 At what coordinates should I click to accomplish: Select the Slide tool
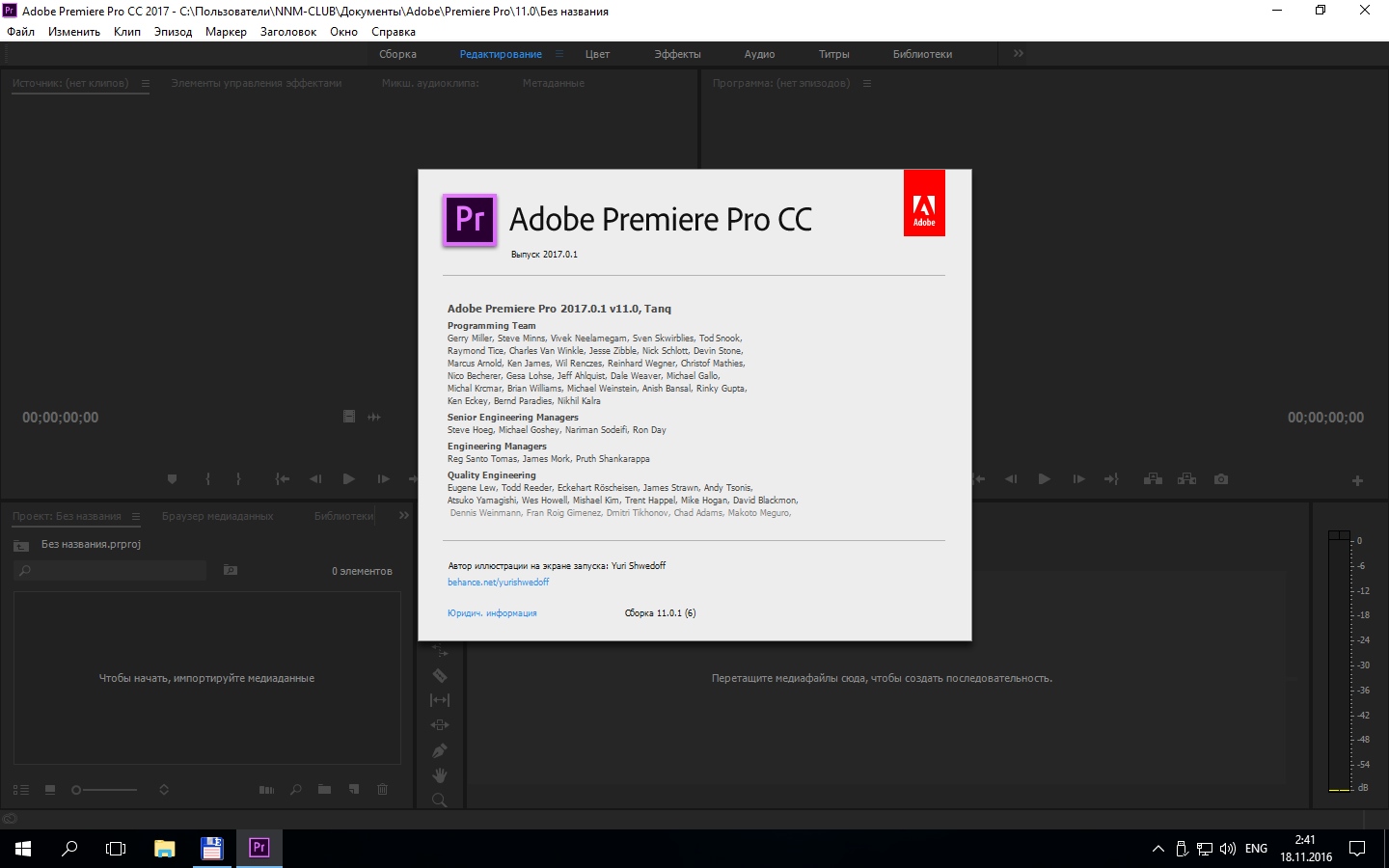point(440,725)
